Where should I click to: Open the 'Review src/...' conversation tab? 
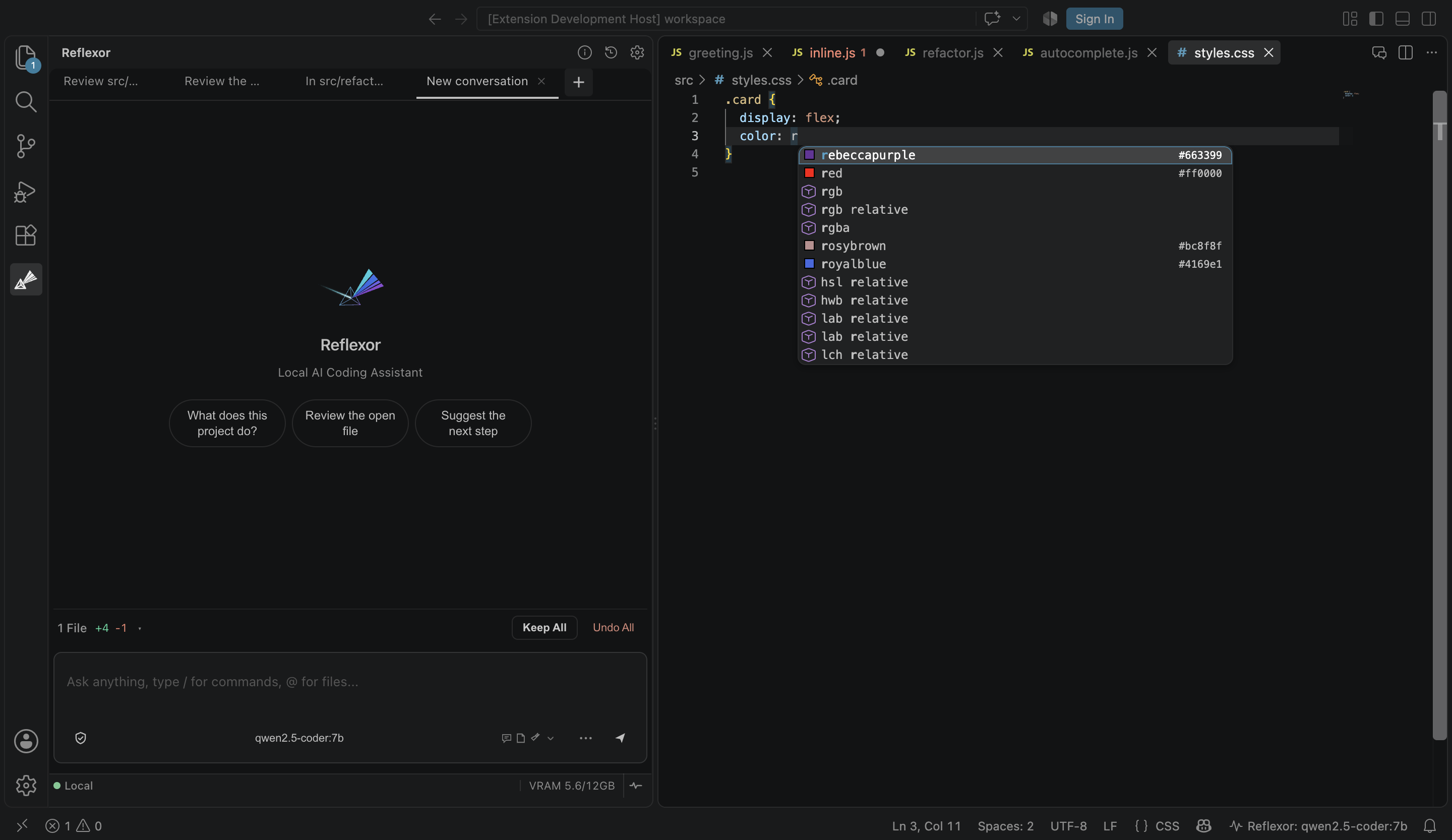point(101,81)
